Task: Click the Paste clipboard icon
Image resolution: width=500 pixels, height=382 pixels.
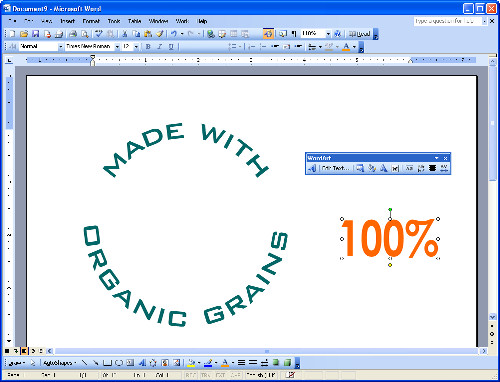Action: [148, 34]
